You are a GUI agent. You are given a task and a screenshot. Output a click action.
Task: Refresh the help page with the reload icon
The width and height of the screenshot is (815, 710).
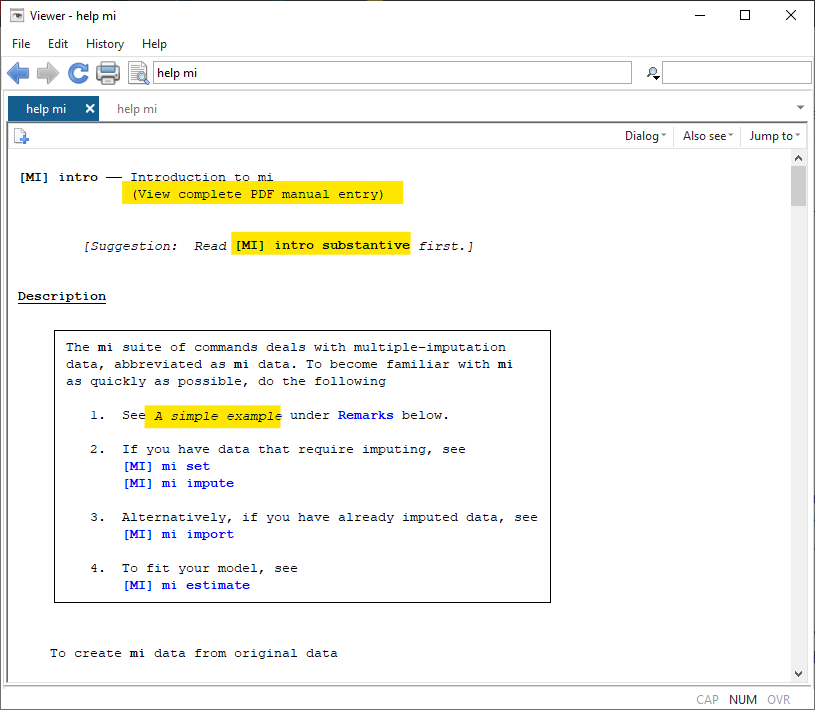coord(78,73)
